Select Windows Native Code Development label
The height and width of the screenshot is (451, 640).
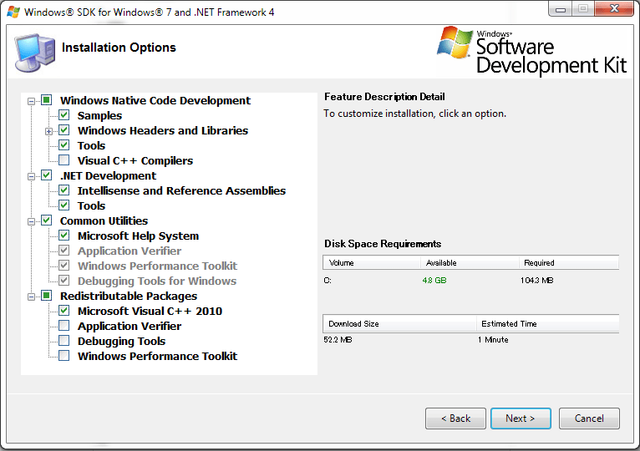(x=155, y=100)
